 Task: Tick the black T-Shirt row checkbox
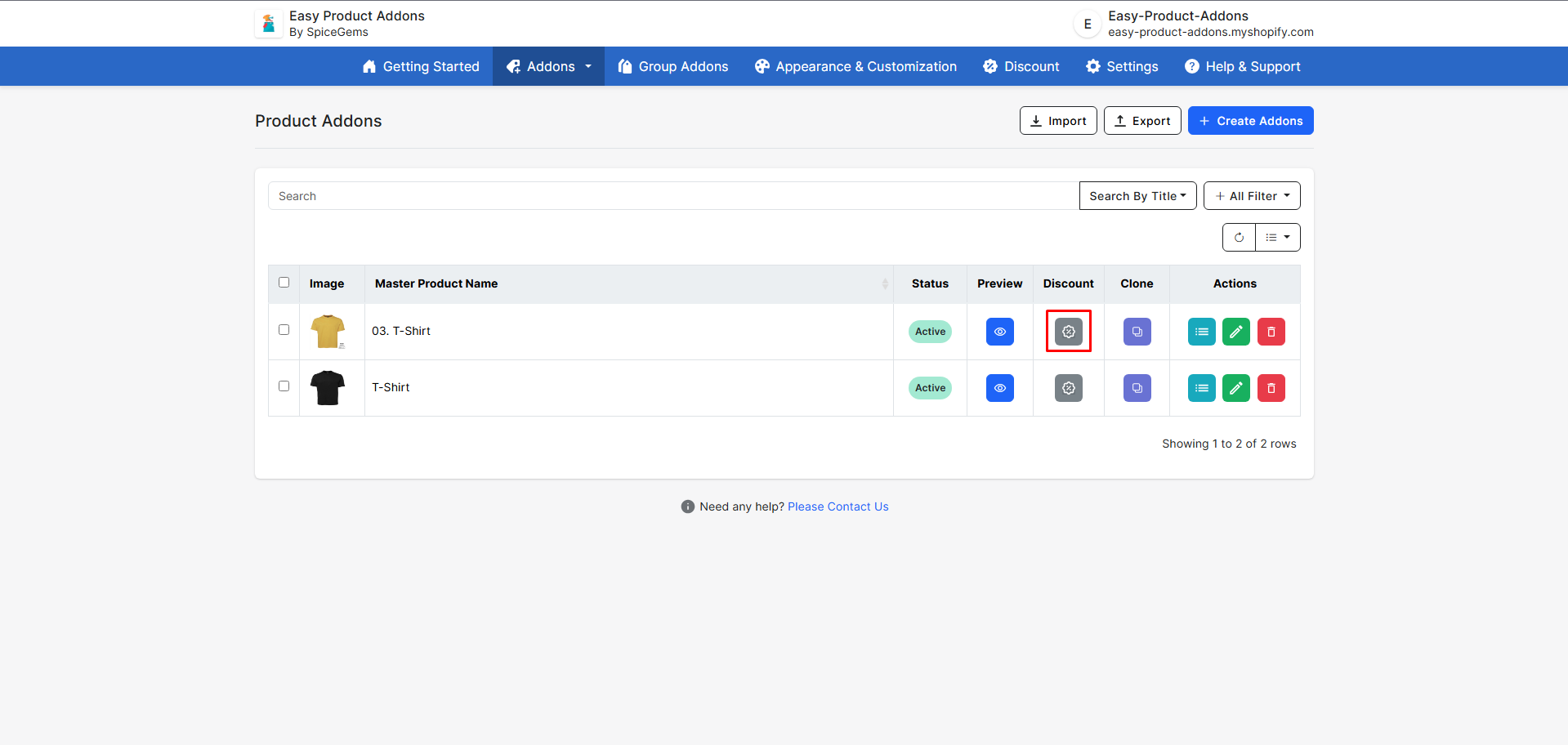(x=284, y=386)
